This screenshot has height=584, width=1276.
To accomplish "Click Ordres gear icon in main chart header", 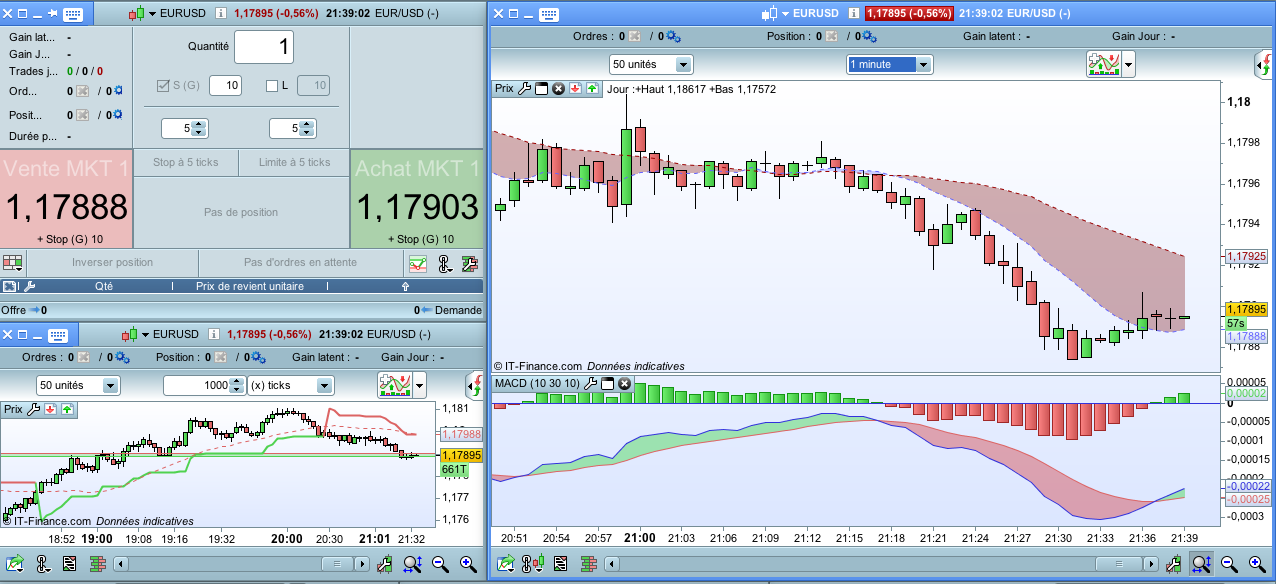I will point(673,37).
